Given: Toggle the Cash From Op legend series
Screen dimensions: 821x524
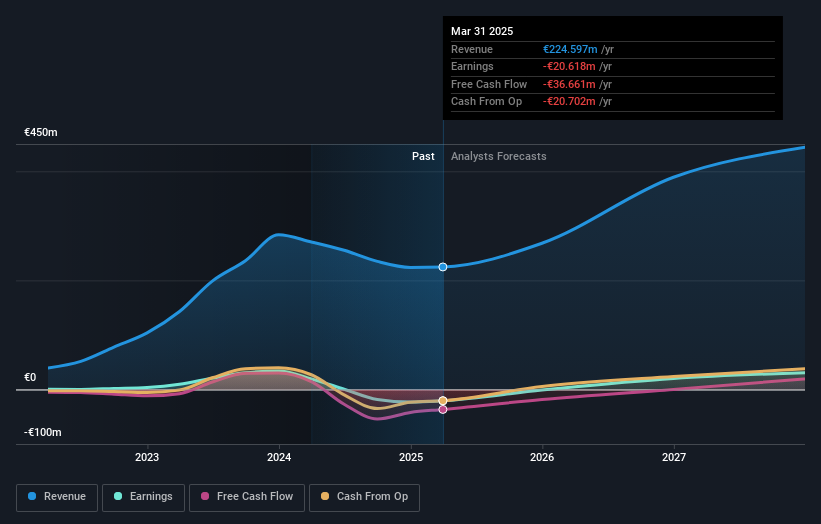Looking at the screenshot, I should [364, 497].
